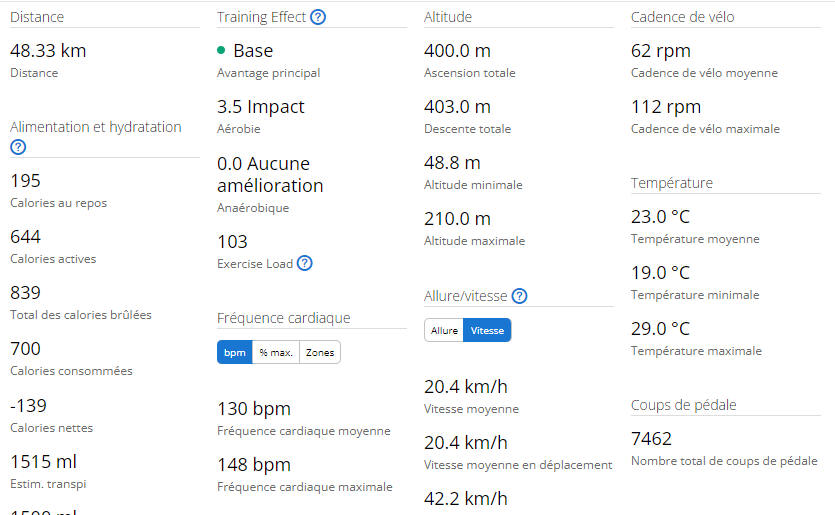835x515 pixels.
Task: Show heart rate Zones view
Action: tap(320, 353)
